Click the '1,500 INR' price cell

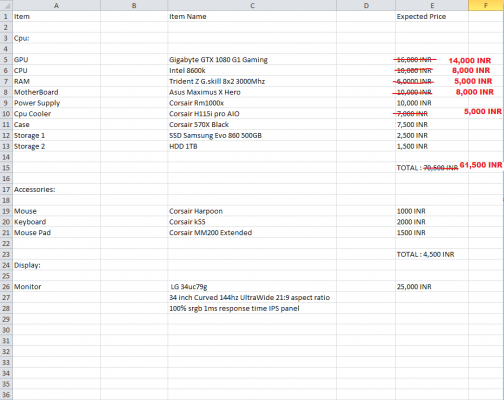click(432, 146)
